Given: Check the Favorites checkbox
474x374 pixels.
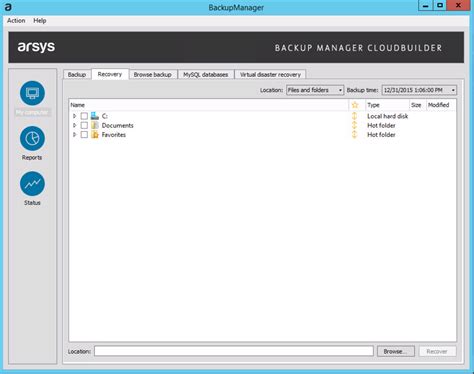Looking at the screenshot, I should tap(84, 135).
